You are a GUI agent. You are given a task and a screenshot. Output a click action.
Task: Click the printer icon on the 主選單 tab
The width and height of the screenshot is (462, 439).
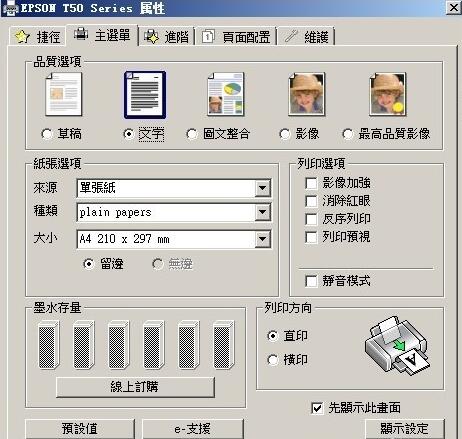tap(81, 34)
